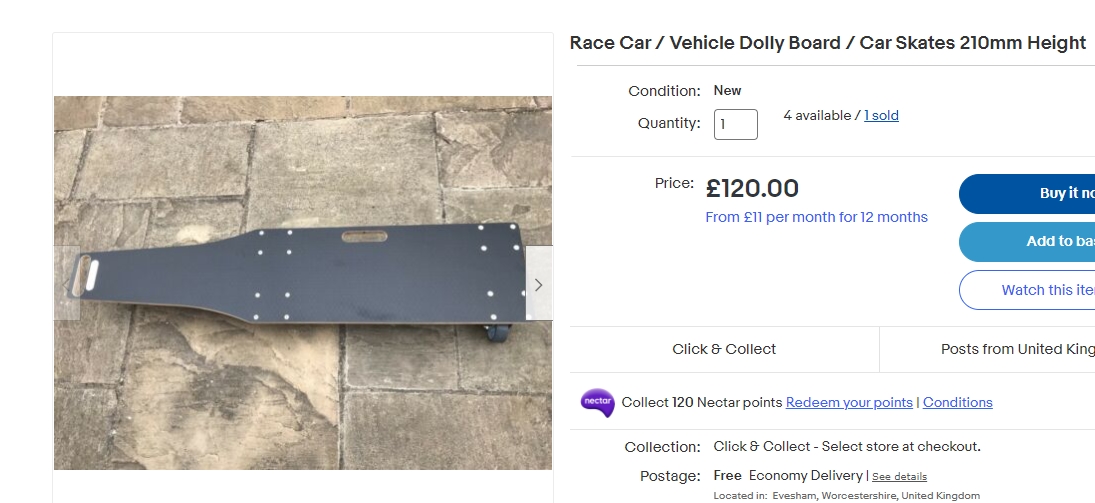Open 'From £11 per month' finance link

coord(816,217)
